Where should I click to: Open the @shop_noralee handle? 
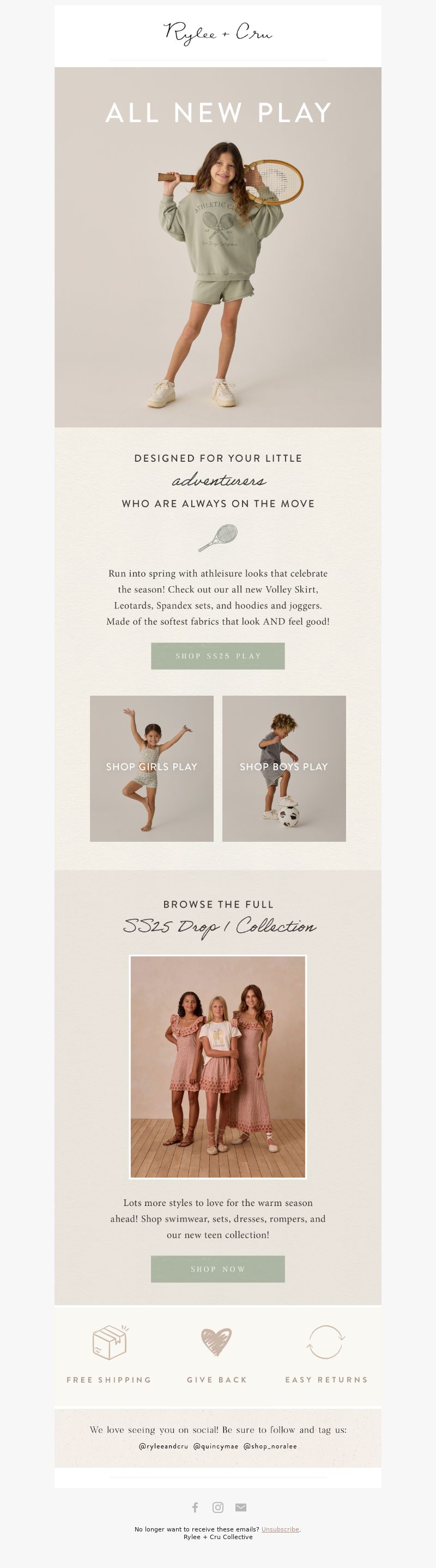click(270, 1446)
